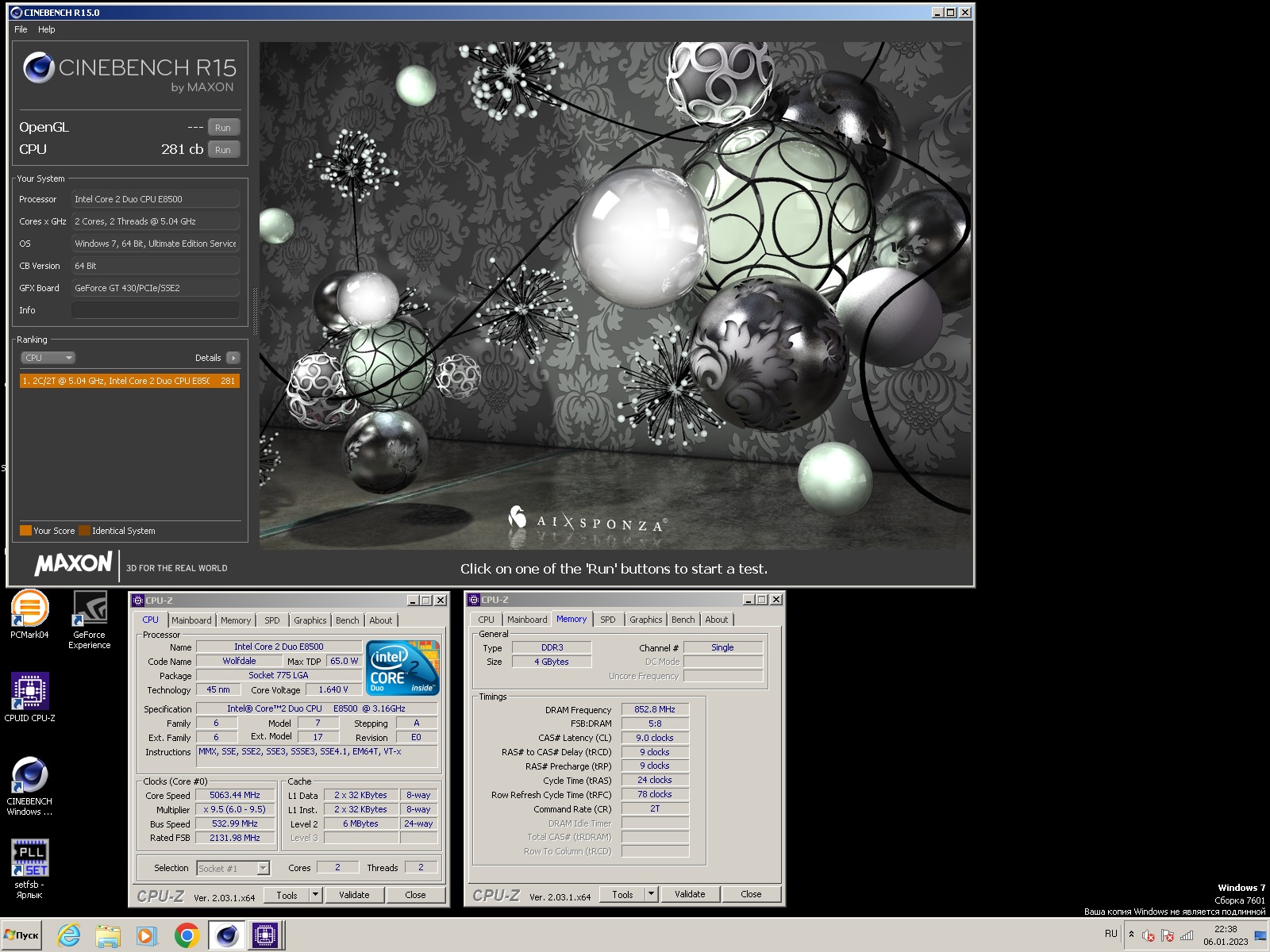Open Google Chrome from taskbar
This screenshot has width=1270, height=952.
coord(187,935)
